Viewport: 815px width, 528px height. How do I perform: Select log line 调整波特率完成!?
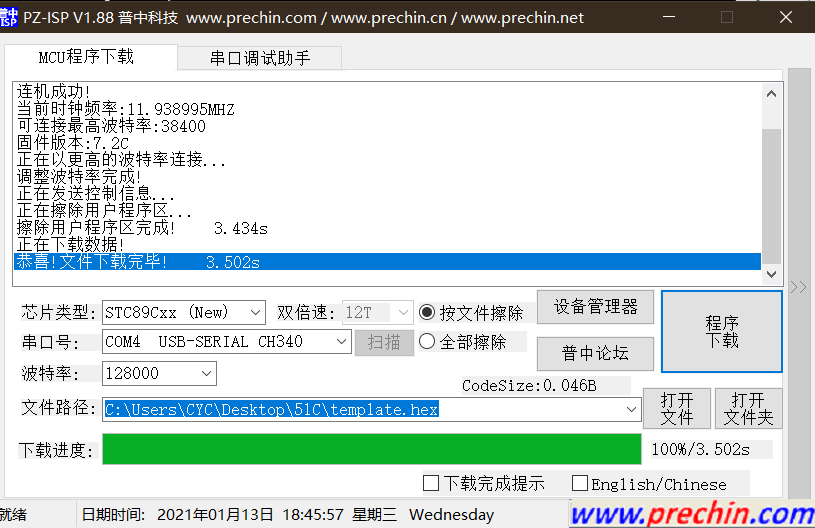[x=387, y=177]
